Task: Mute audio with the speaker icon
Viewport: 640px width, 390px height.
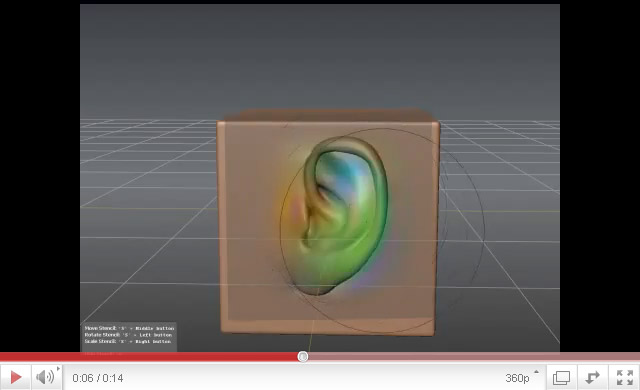Action: pyautogui.click(x=44, y=377)
